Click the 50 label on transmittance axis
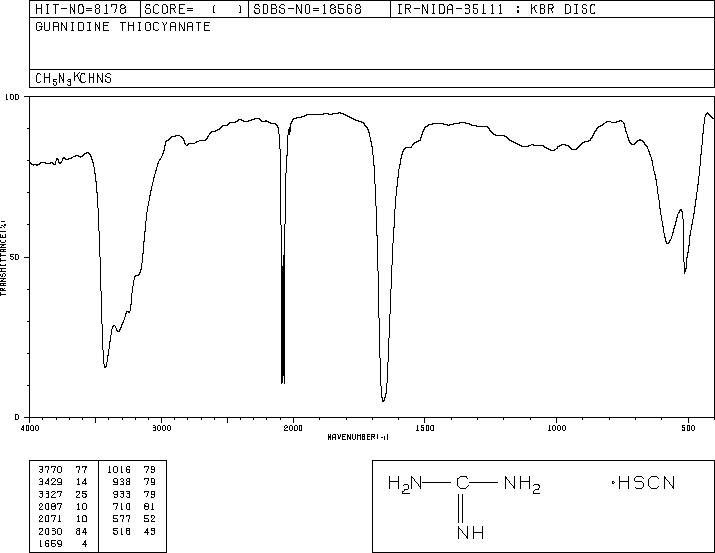 tap(15, 257)
